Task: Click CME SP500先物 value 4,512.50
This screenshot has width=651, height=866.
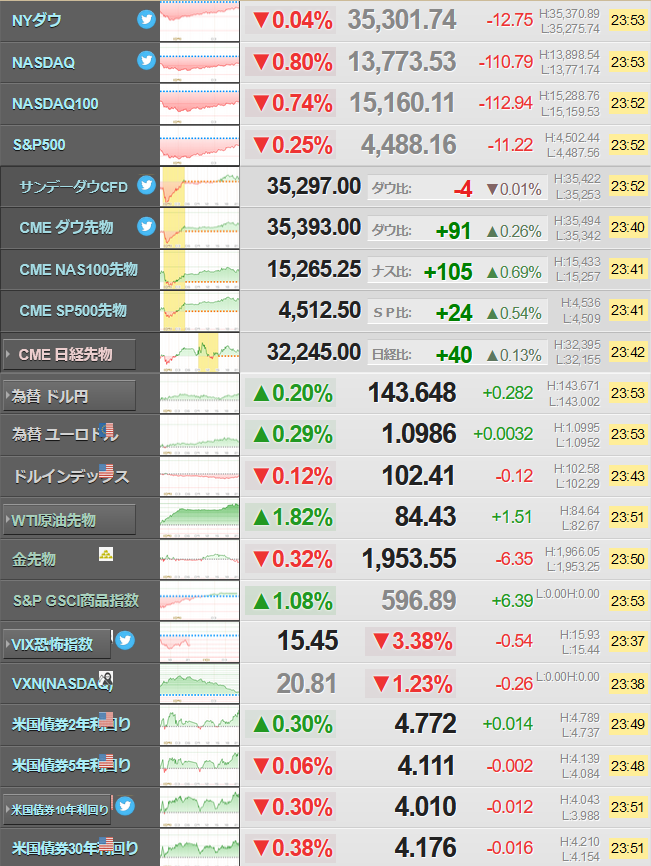Action: tap(320, 310)
